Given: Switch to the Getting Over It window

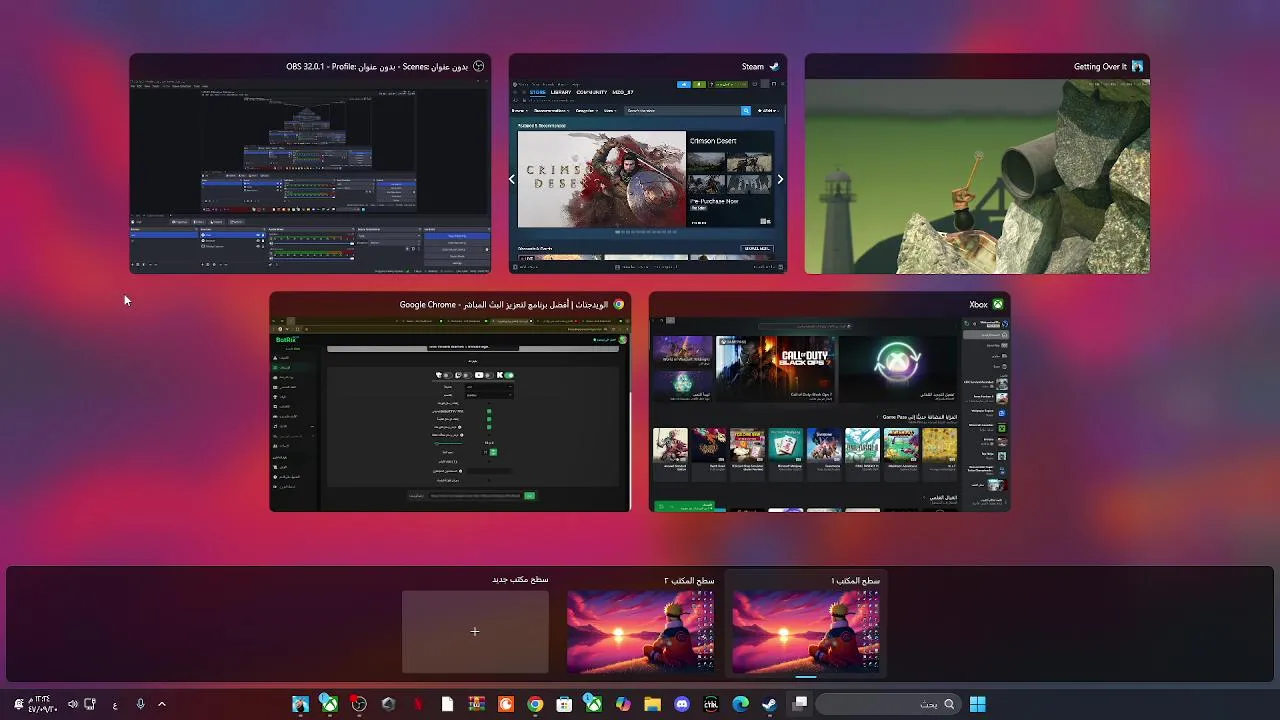Looking at the screenshot, I should [977, 164].
